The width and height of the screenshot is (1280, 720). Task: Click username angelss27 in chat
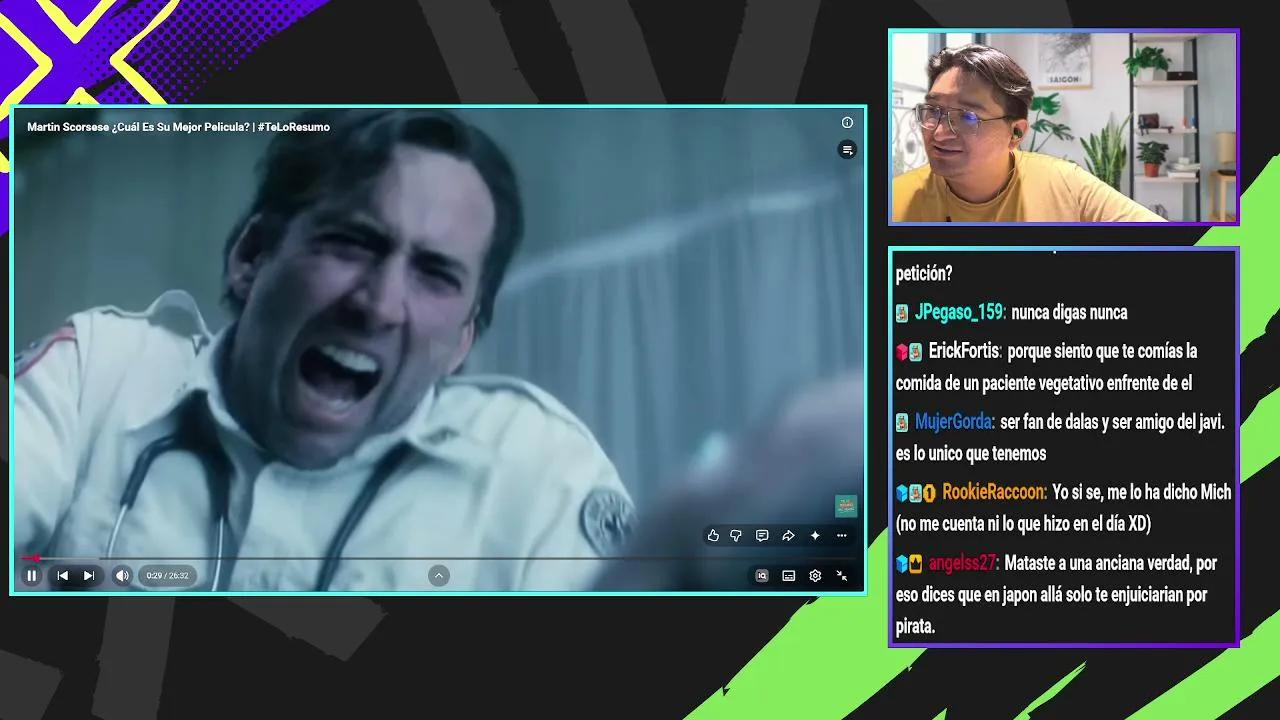[x=963, y=563]
